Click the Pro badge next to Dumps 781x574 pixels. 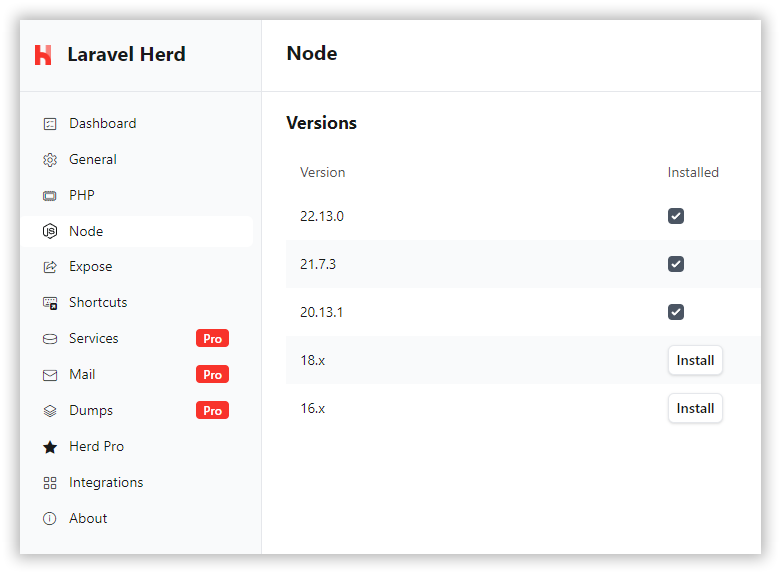pyautogui.click(x=212, y=411)
